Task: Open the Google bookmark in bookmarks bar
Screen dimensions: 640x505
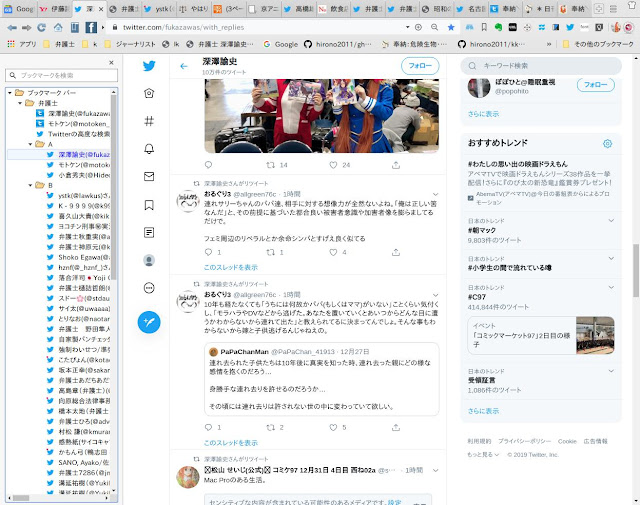Action: tap(281, 44)
